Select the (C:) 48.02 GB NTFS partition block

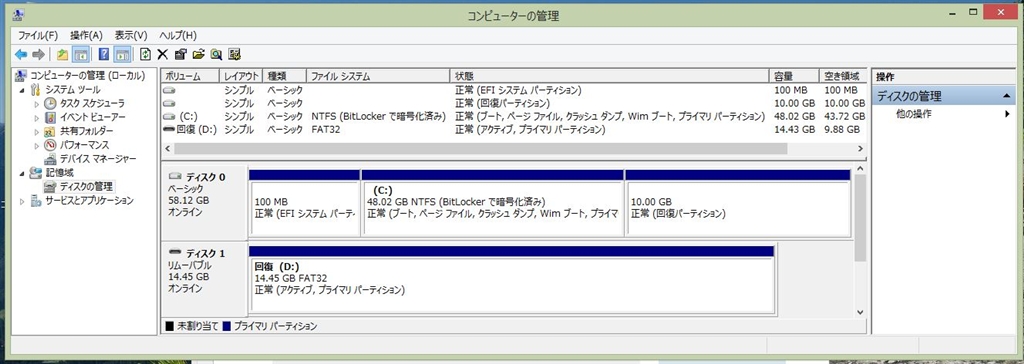coord(492,203)
